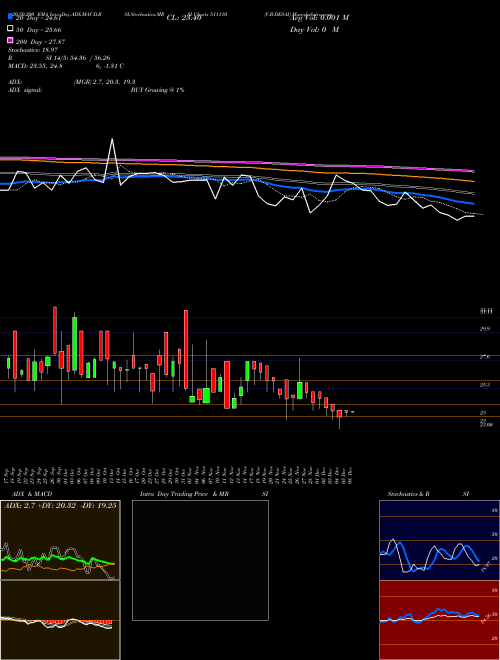Click the blue 20 Day legend swatch

tap(10, 16)
